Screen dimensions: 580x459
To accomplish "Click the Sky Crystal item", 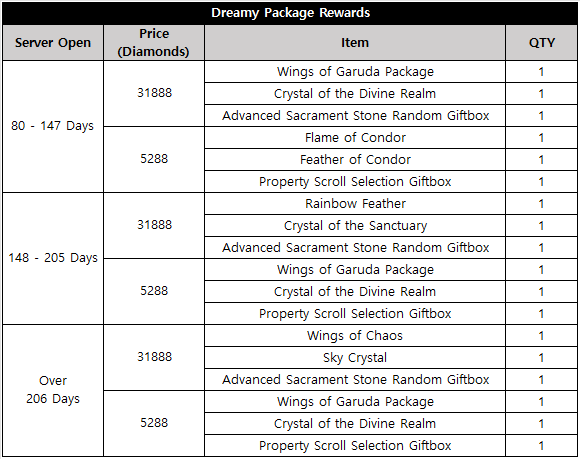I will 355,358.
